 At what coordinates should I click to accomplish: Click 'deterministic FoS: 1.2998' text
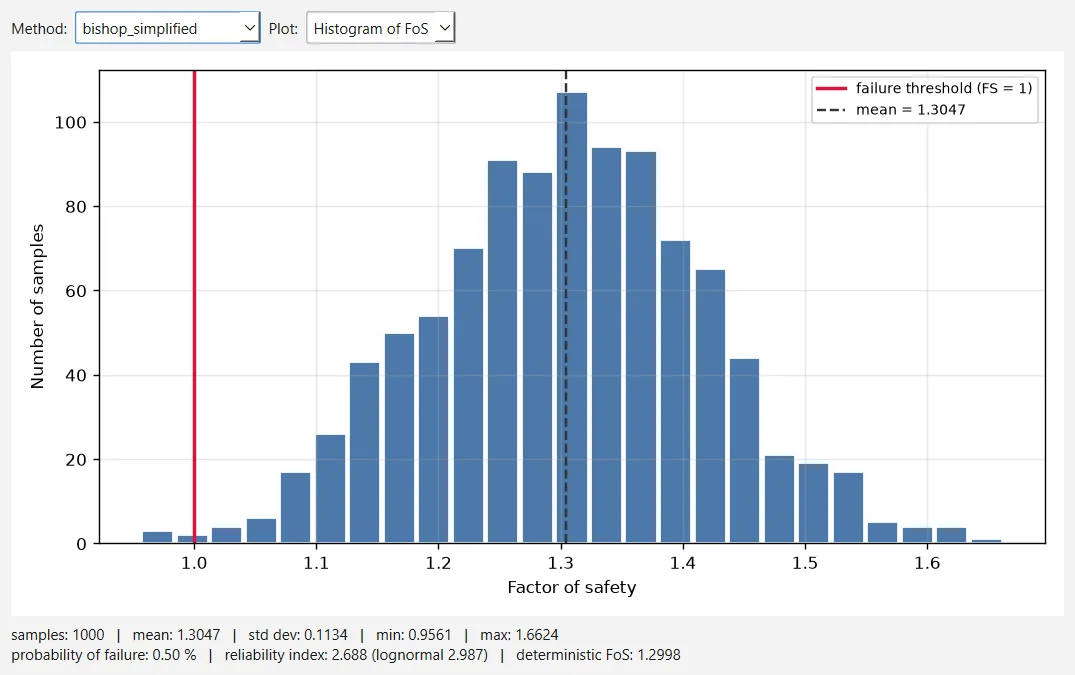[599, 655]
